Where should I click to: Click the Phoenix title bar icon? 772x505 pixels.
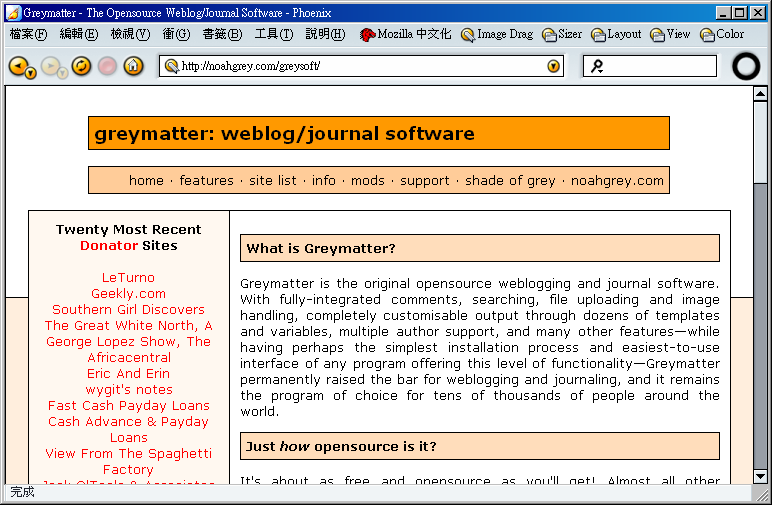14,13
